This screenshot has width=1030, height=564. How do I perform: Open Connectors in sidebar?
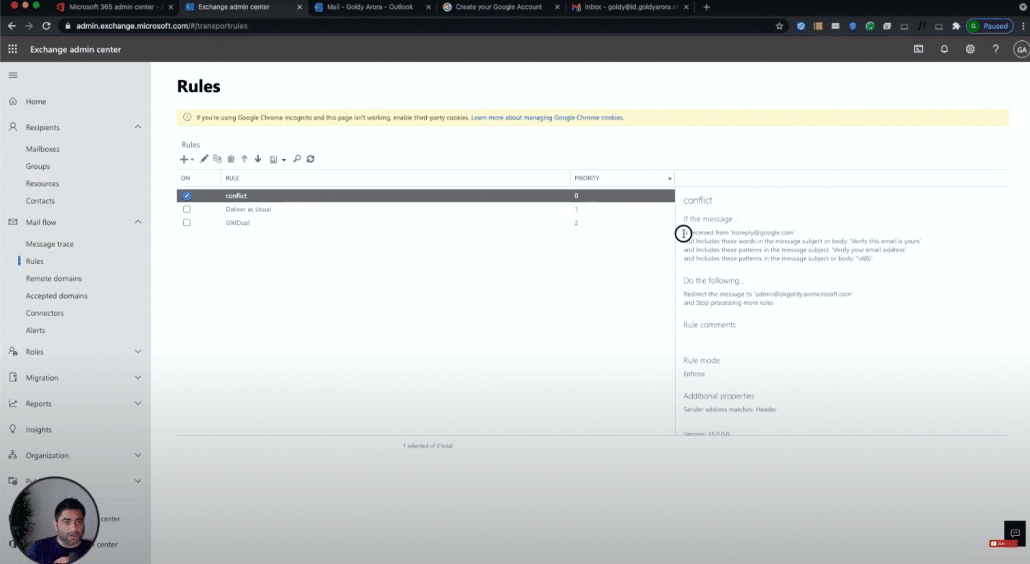pos(45,313)
